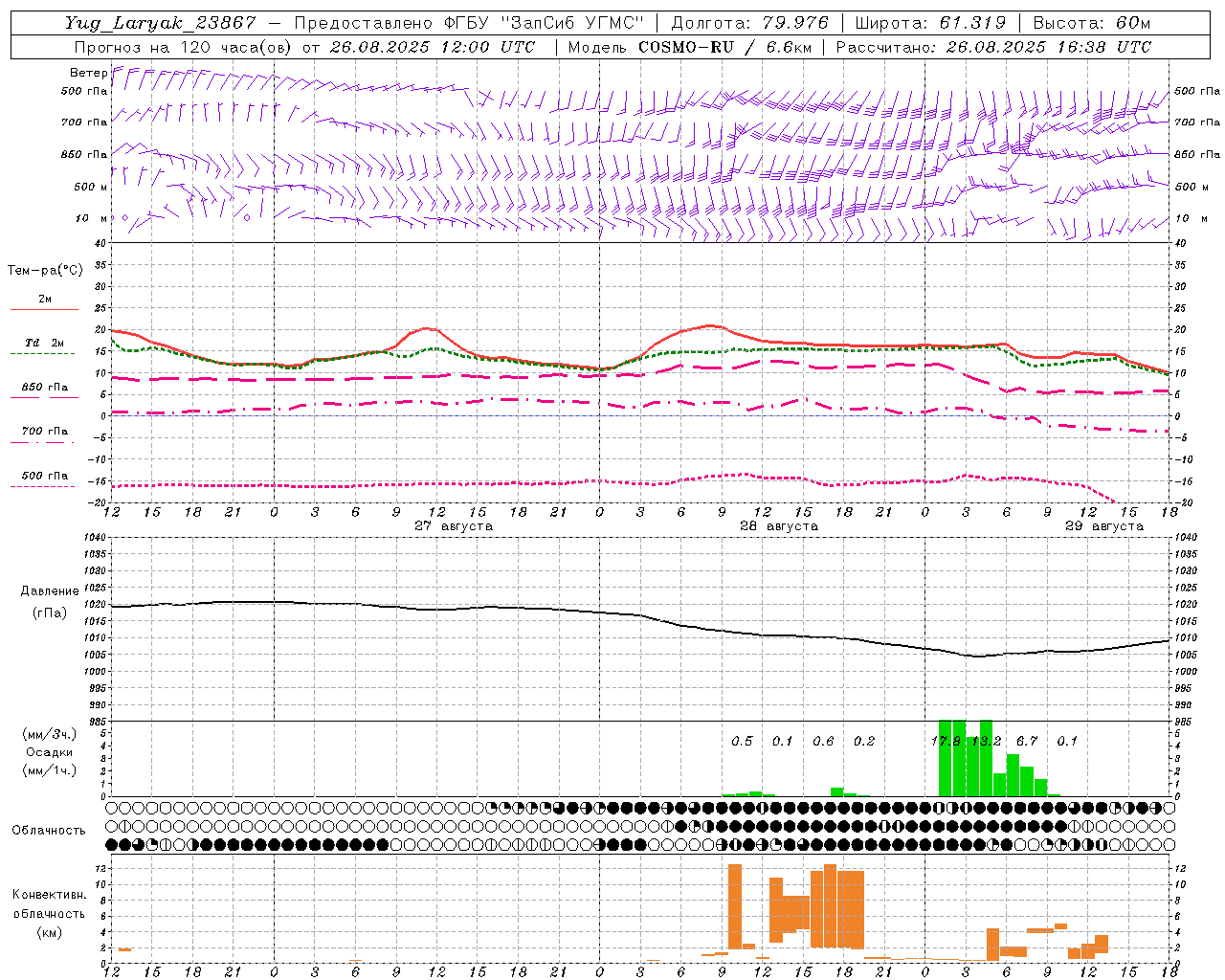
Task: Click the Ветер wind panel label
Action: pyautogui.click(x=88, y=73)
